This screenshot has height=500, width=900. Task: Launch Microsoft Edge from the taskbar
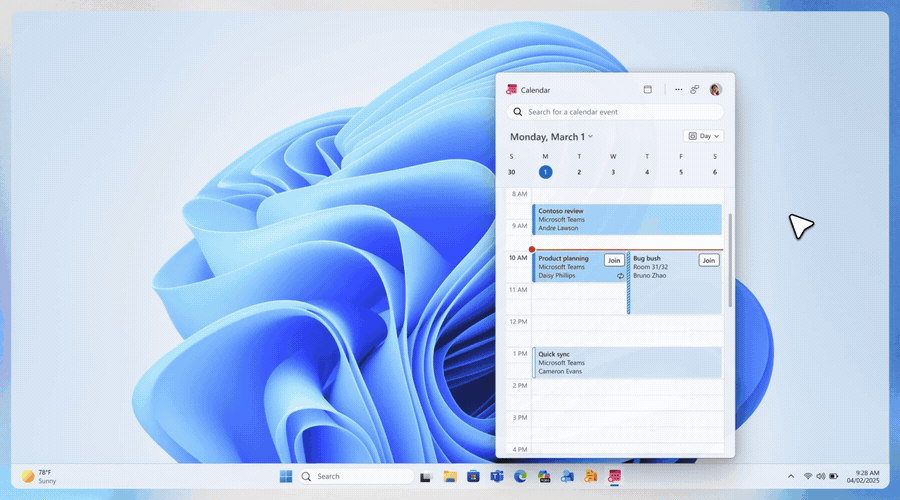[x=520, y=476]
